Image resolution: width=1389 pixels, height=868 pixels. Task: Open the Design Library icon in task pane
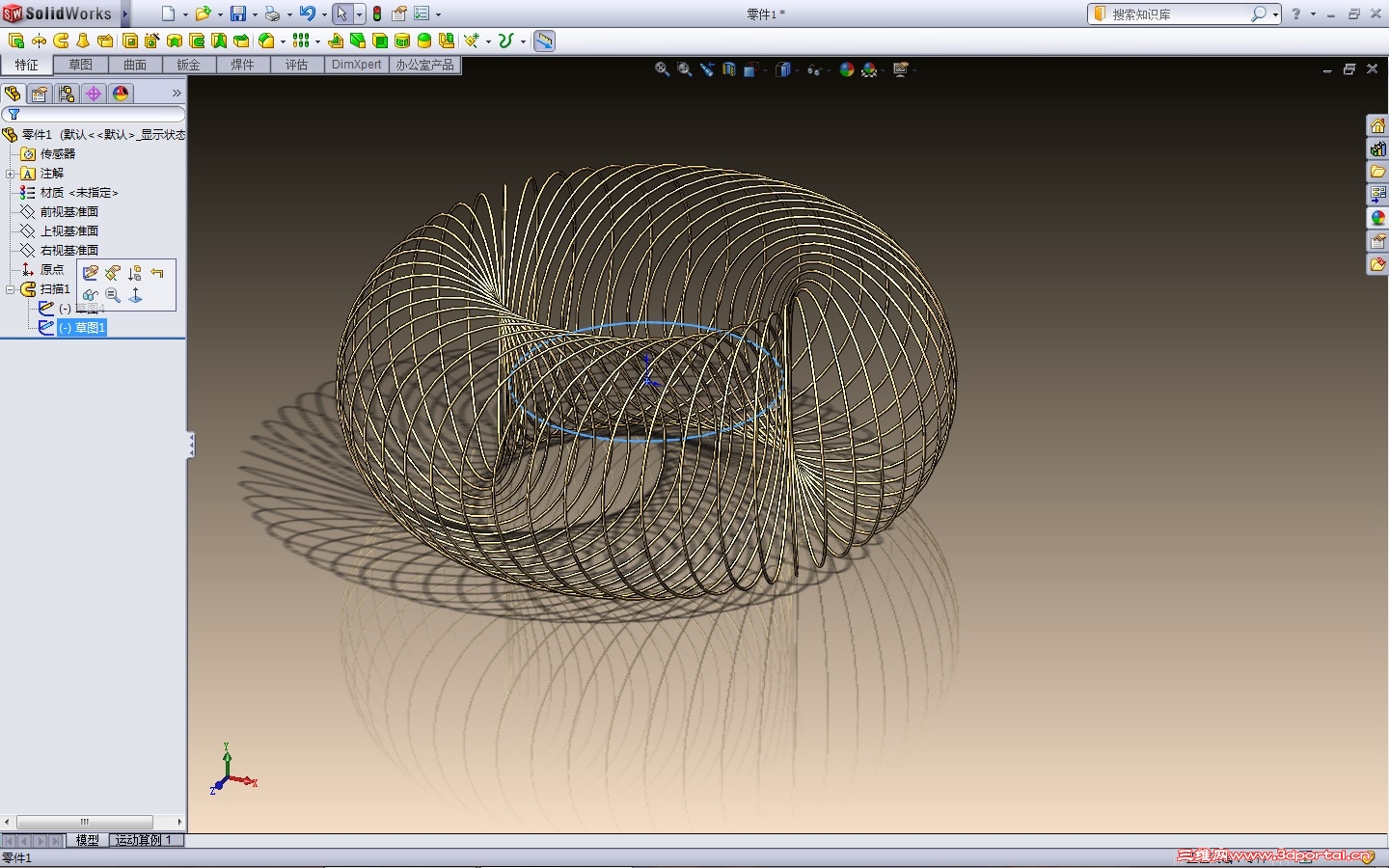(1377, 149)
